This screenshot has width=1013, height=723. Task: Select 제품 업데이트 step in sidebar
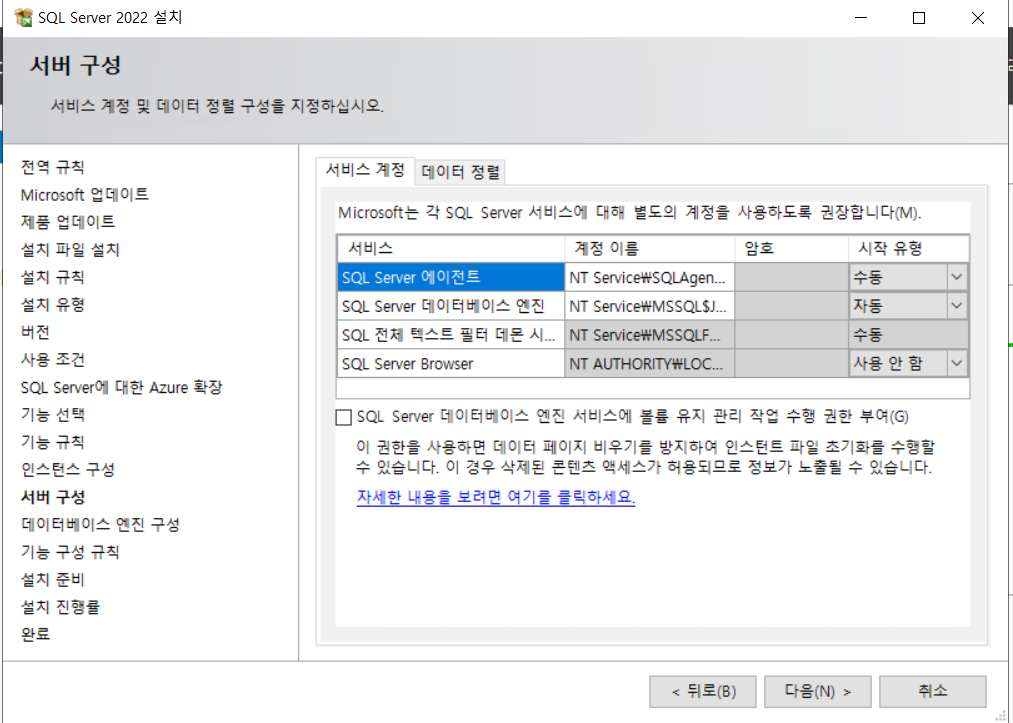pyautogui.click(x=68, y=222)
